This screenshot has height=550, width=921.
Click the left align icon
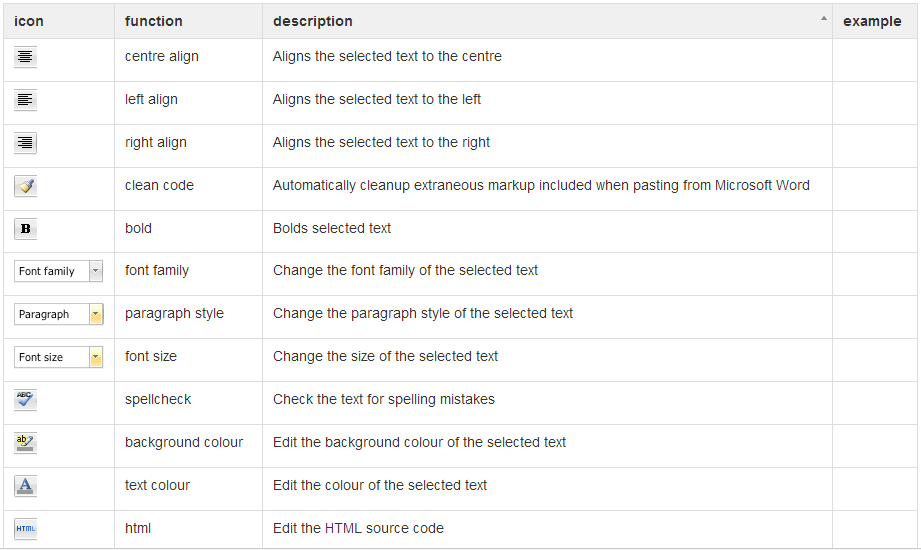click(x=26, y=100)
